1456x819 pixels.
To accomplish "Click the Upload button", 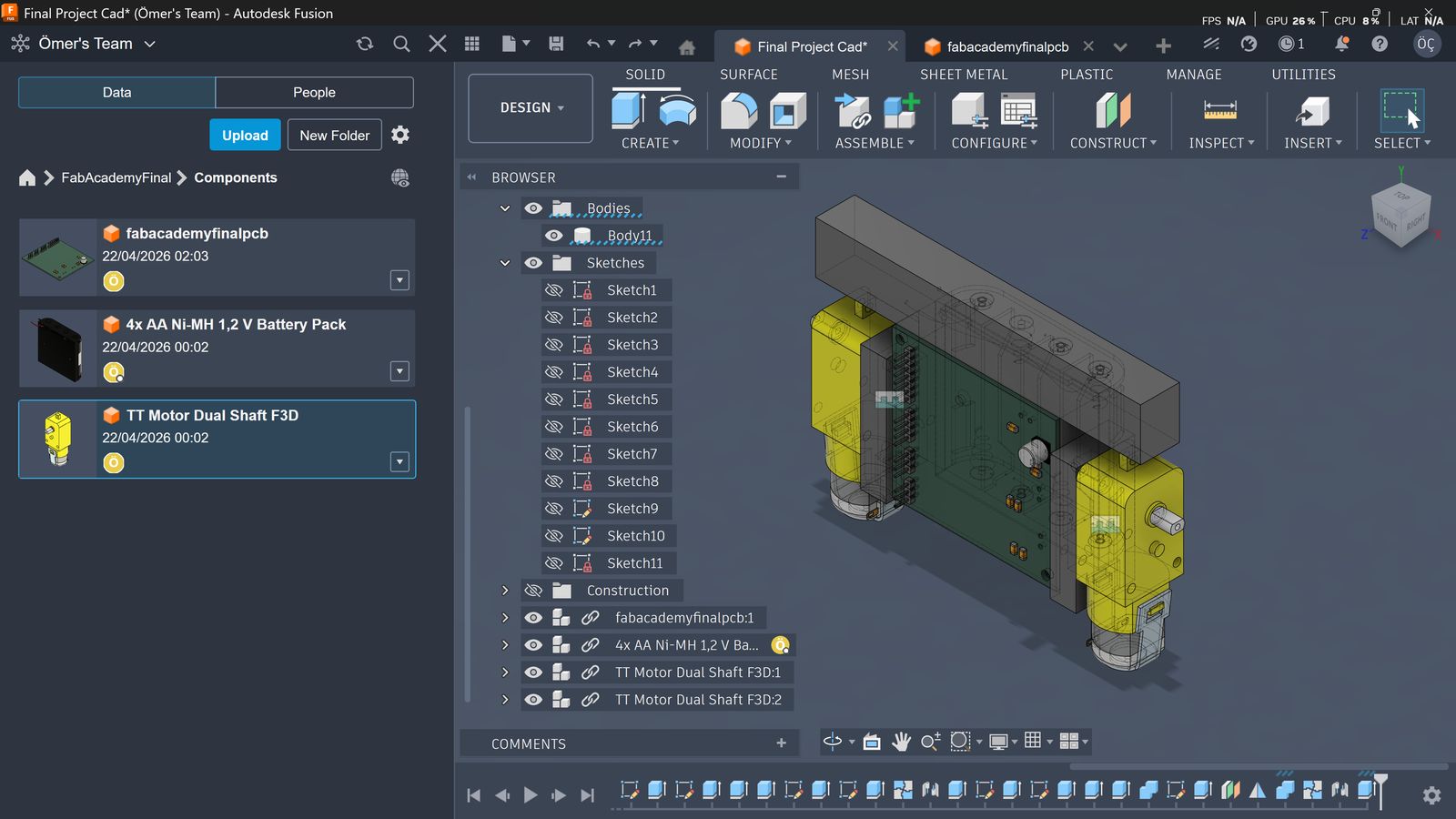I will (245, 135).
